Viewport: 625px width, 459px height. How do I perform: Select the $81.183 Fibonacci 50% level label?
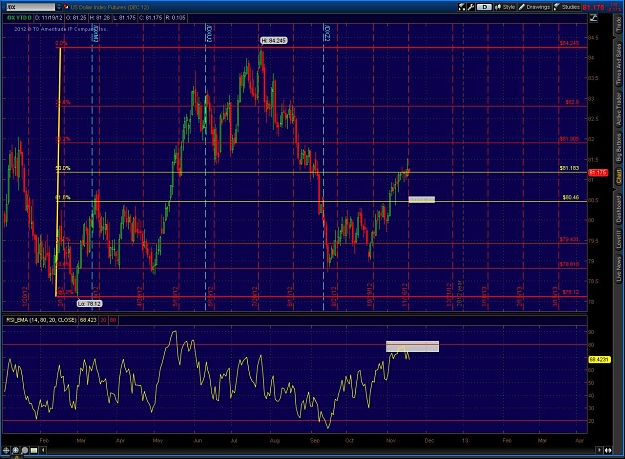[569, 168]
